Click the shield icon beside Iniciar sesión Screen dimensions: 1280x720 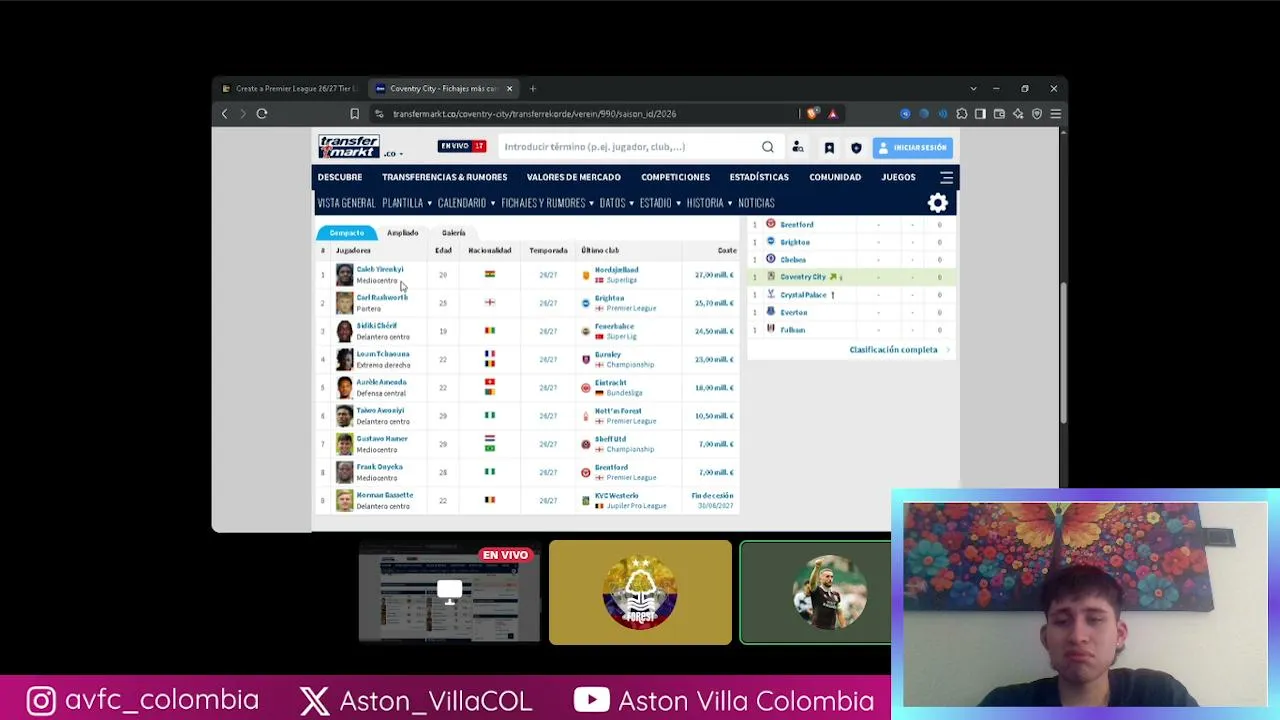(856, 148)
